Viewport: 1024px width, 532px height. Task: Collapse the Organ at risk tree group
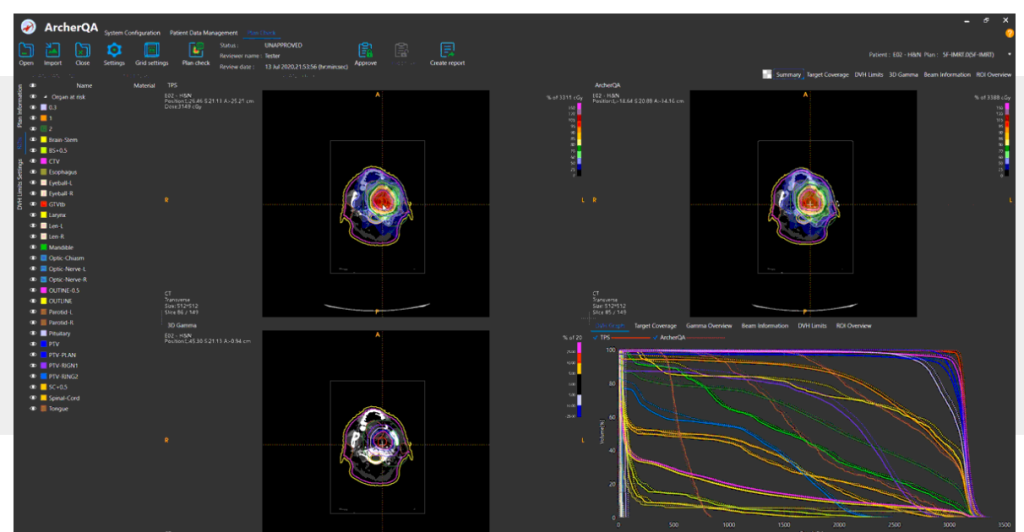(45, 97)
